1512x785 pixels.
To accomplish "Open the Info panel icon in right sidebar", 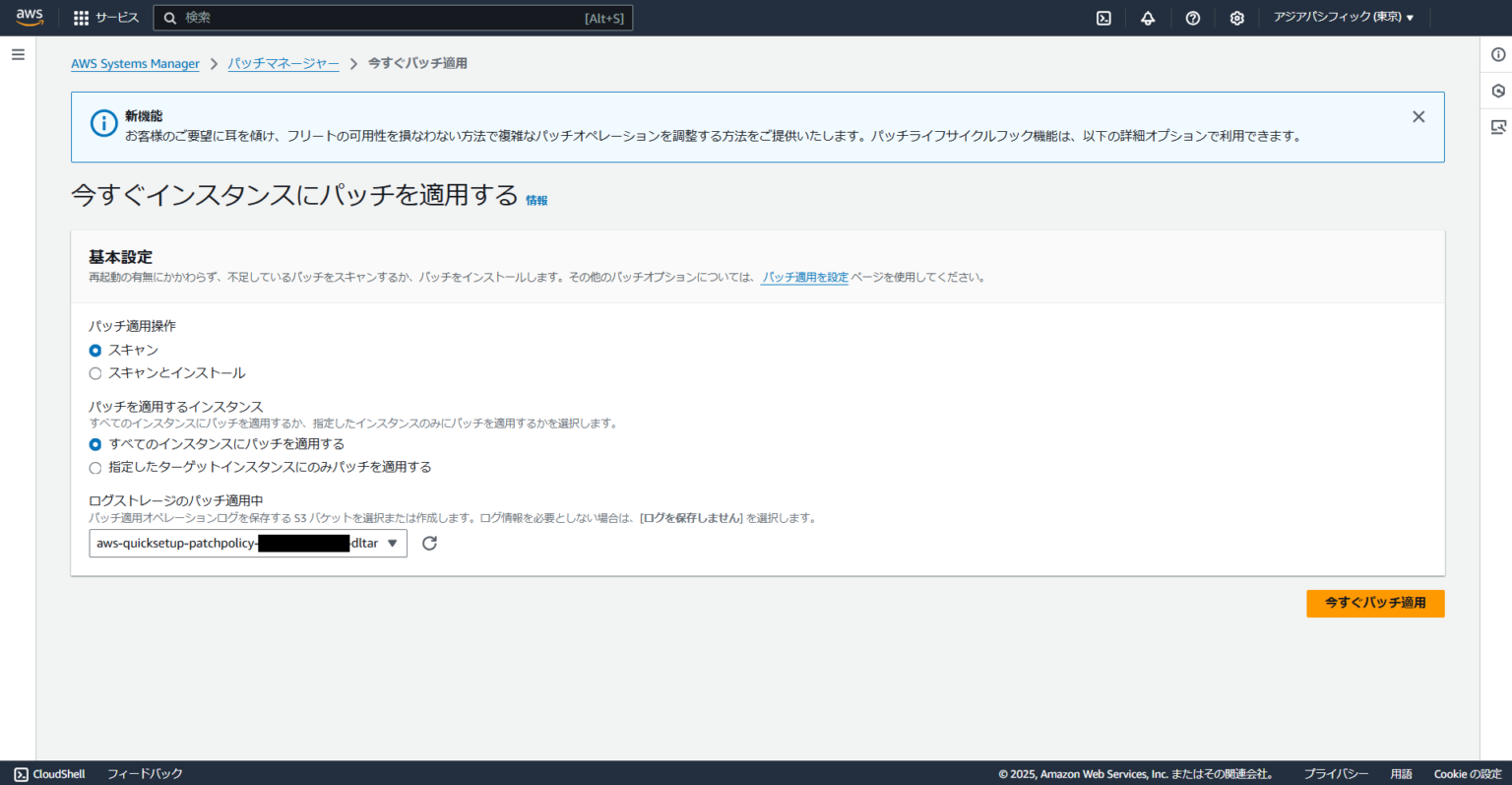I will coord(1496,54).
